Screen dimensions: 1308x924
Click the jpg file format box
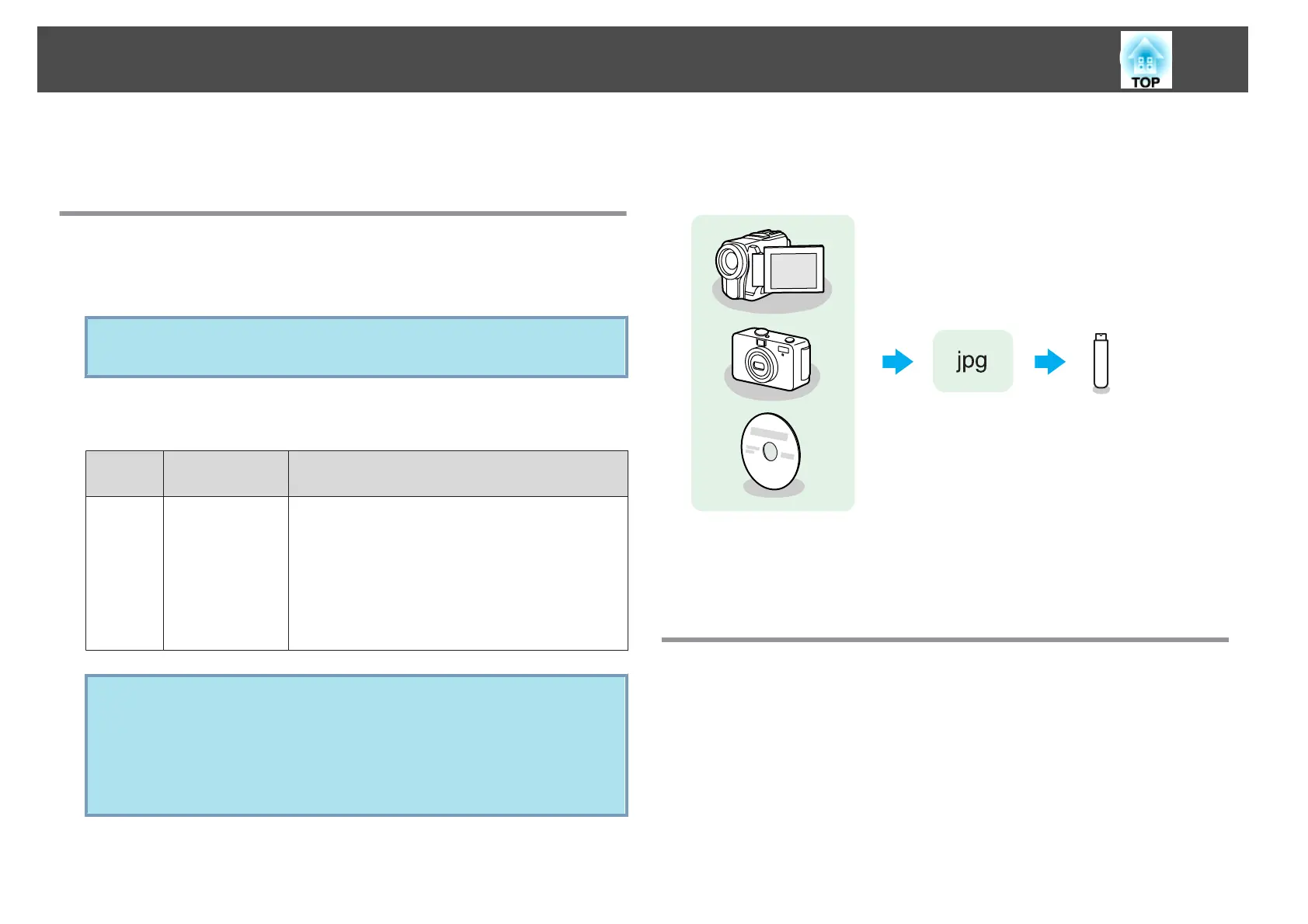(972, 361)
